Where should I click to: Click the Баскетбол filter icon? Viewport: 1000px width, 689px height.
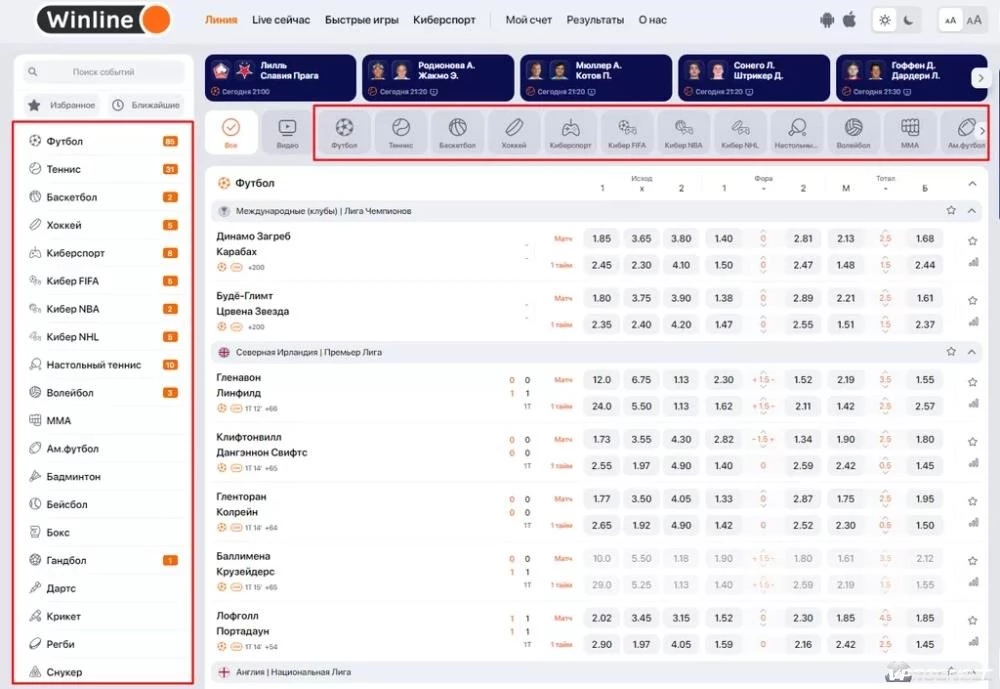tap(457, 132)
